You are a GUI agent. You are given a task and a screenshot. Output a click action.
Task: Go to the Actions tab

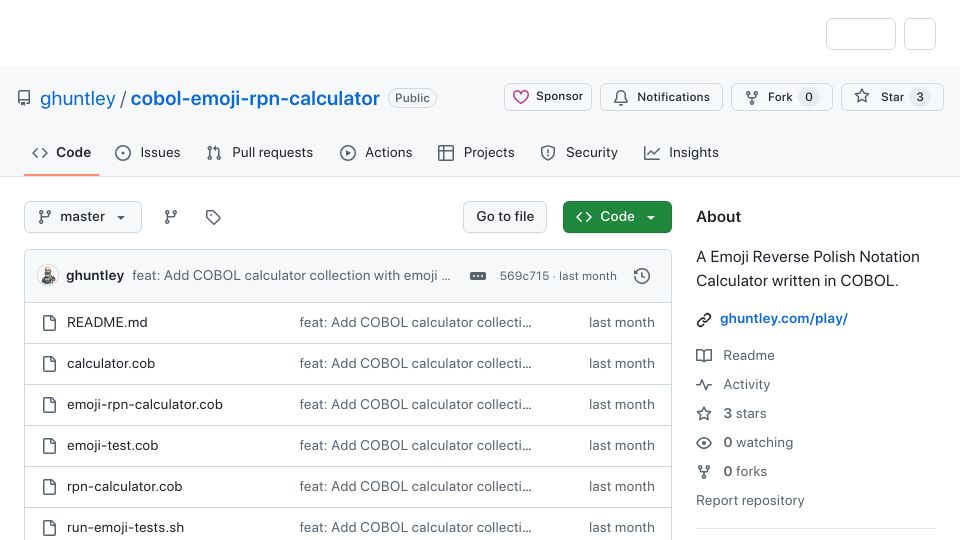coord(376,152)
